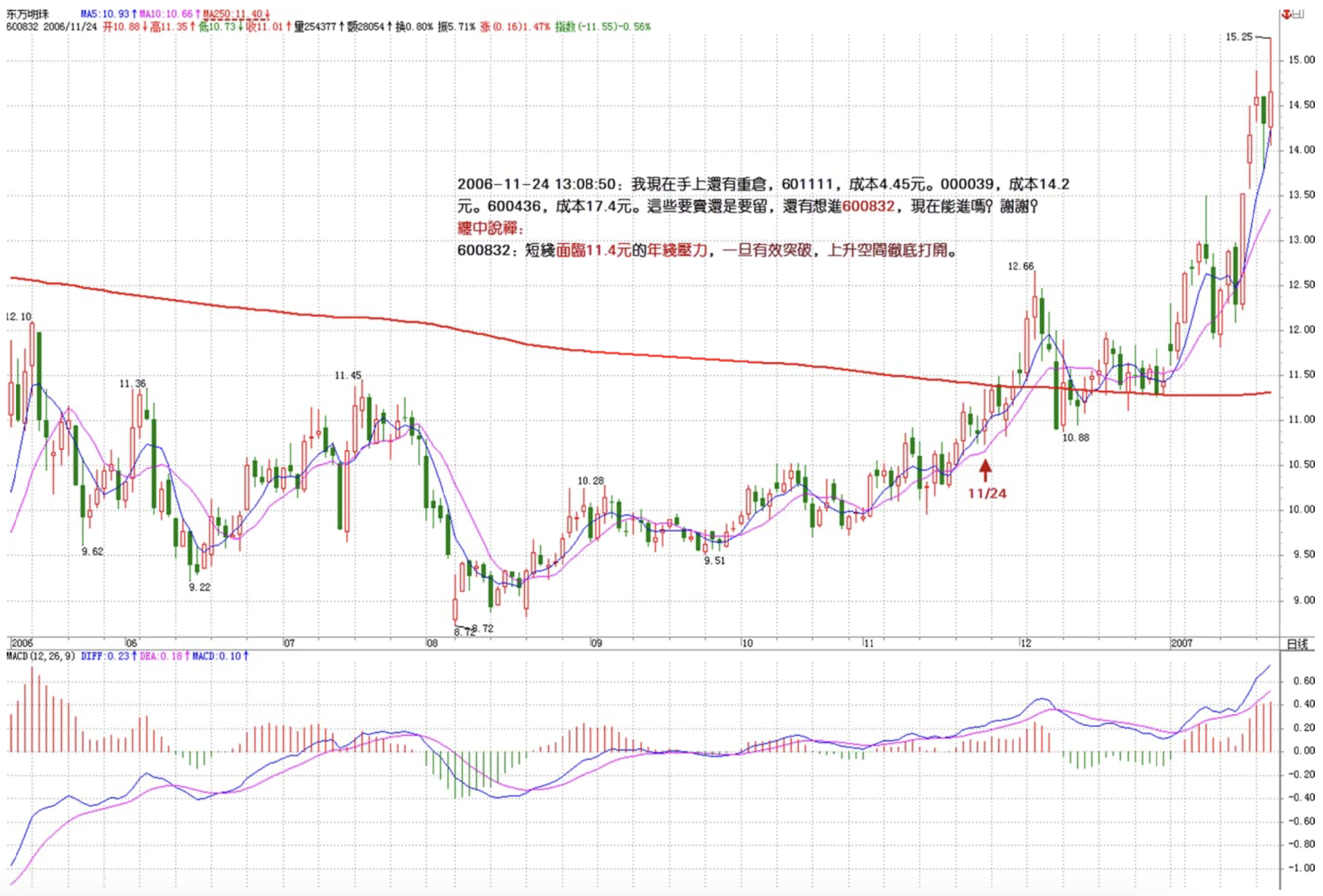
Task: Click the 08 month label on time axis
Action: [x=432, y=643]
